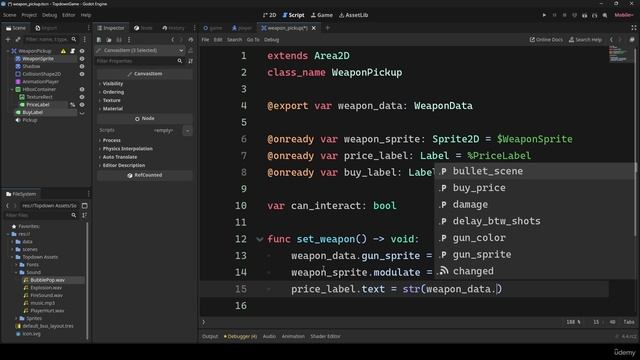Click the Filter Properties input field
This screenshot has width=640, height=360.
coord(139,61)
